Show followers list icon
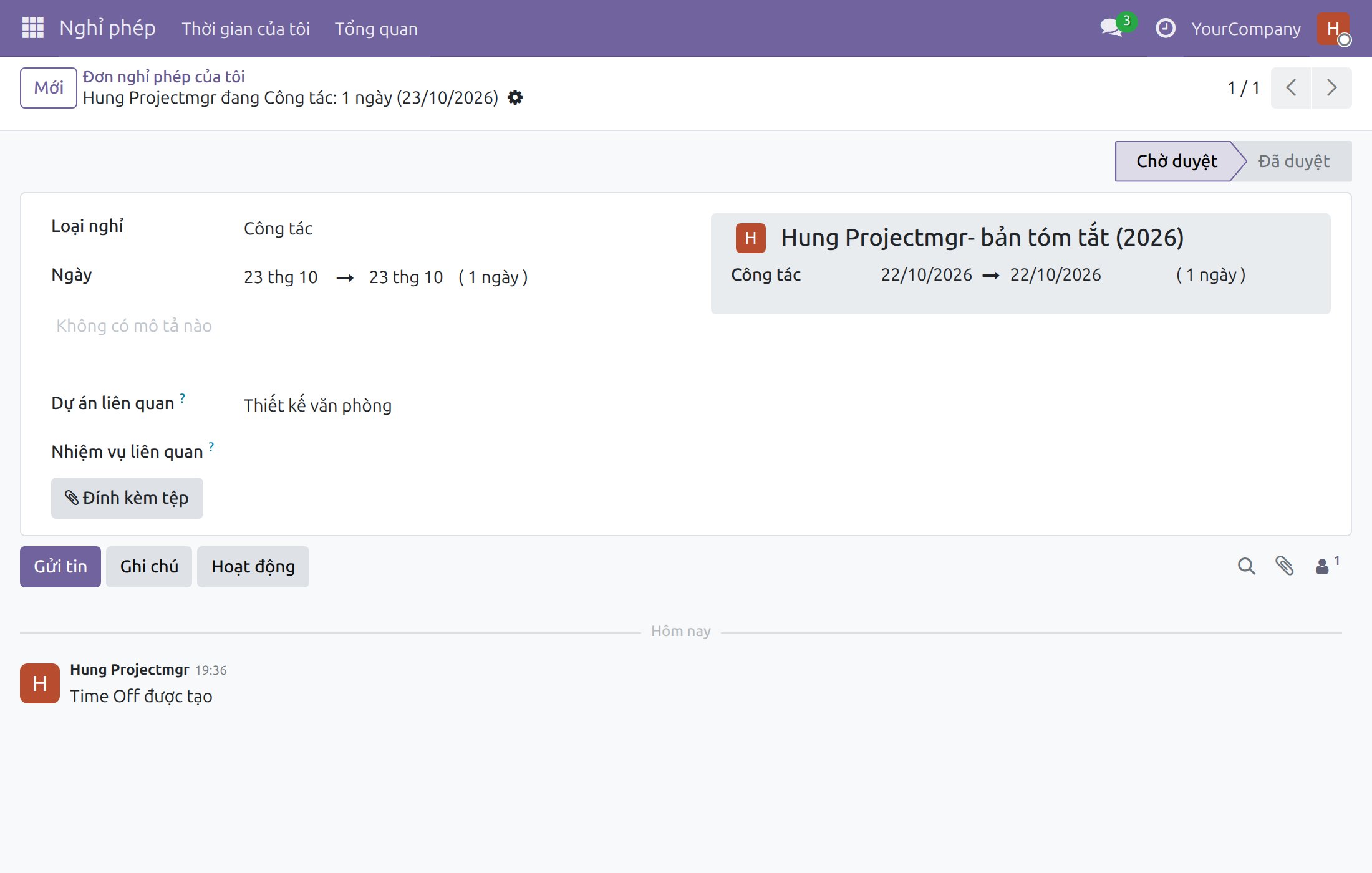1372x873 pixels. [x=1327, y=566]
